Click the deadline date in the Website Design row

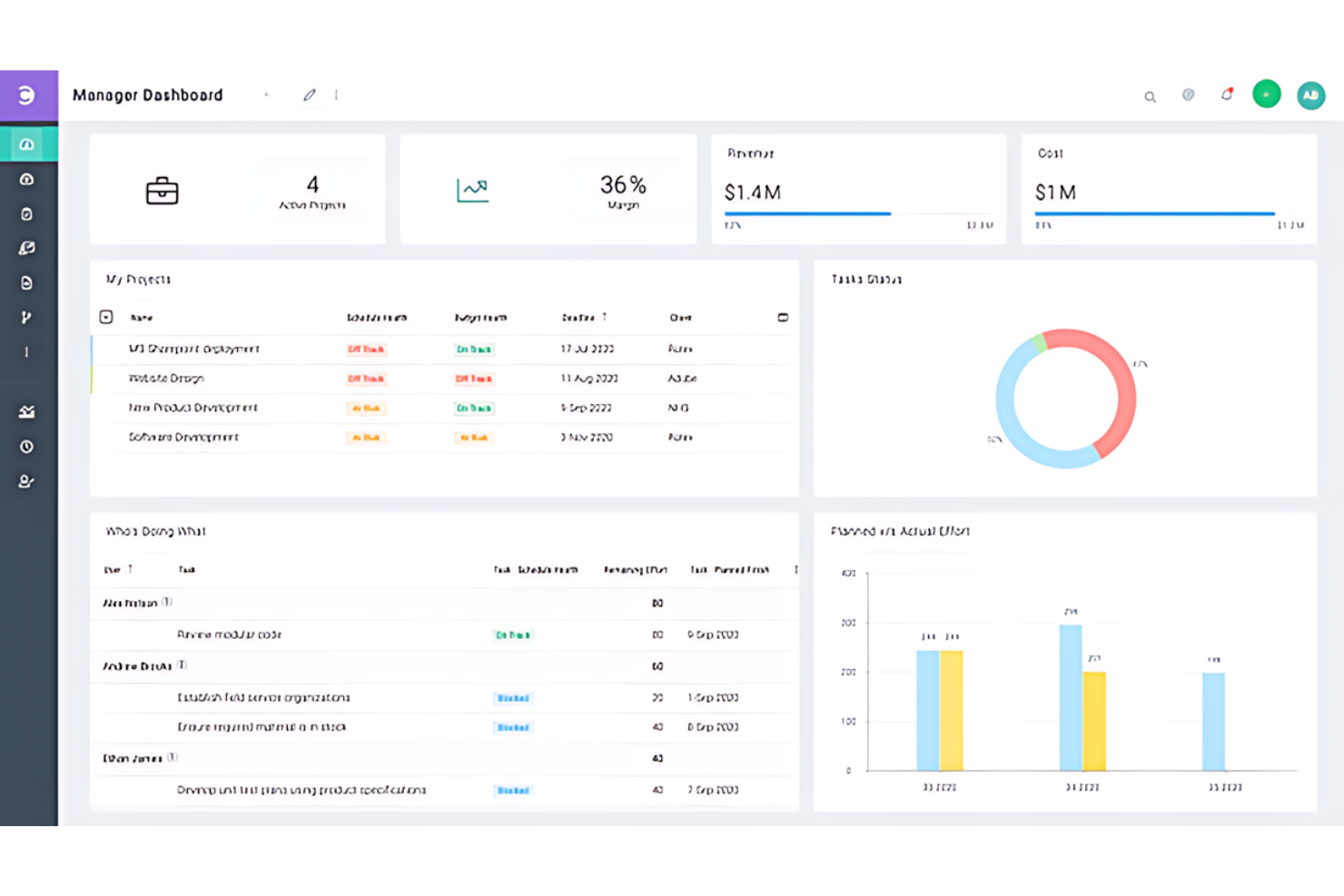(x=589, y=379)
